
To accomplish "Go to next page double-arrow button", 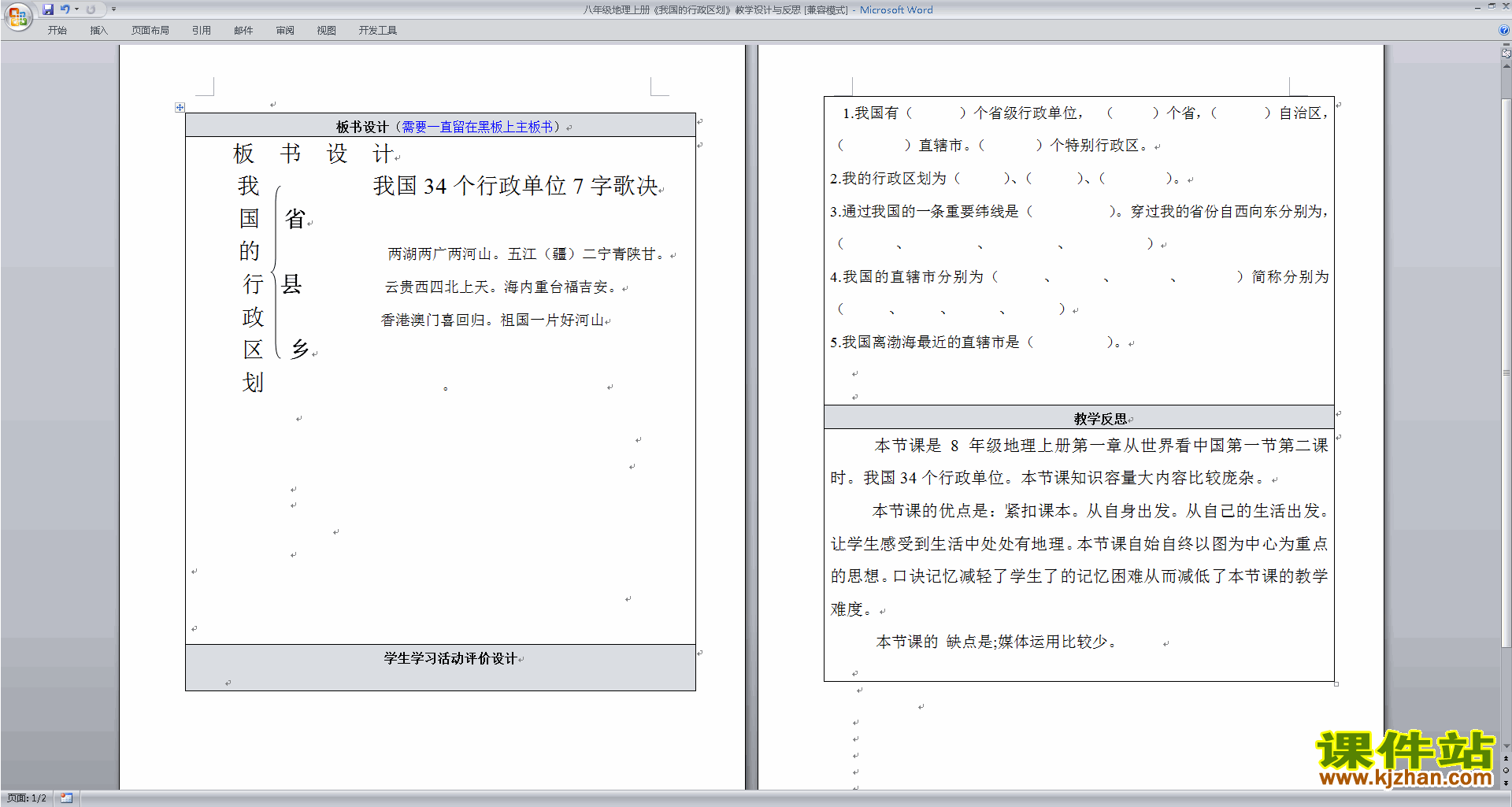I will pyautogui.click(x=1506, y=783).
